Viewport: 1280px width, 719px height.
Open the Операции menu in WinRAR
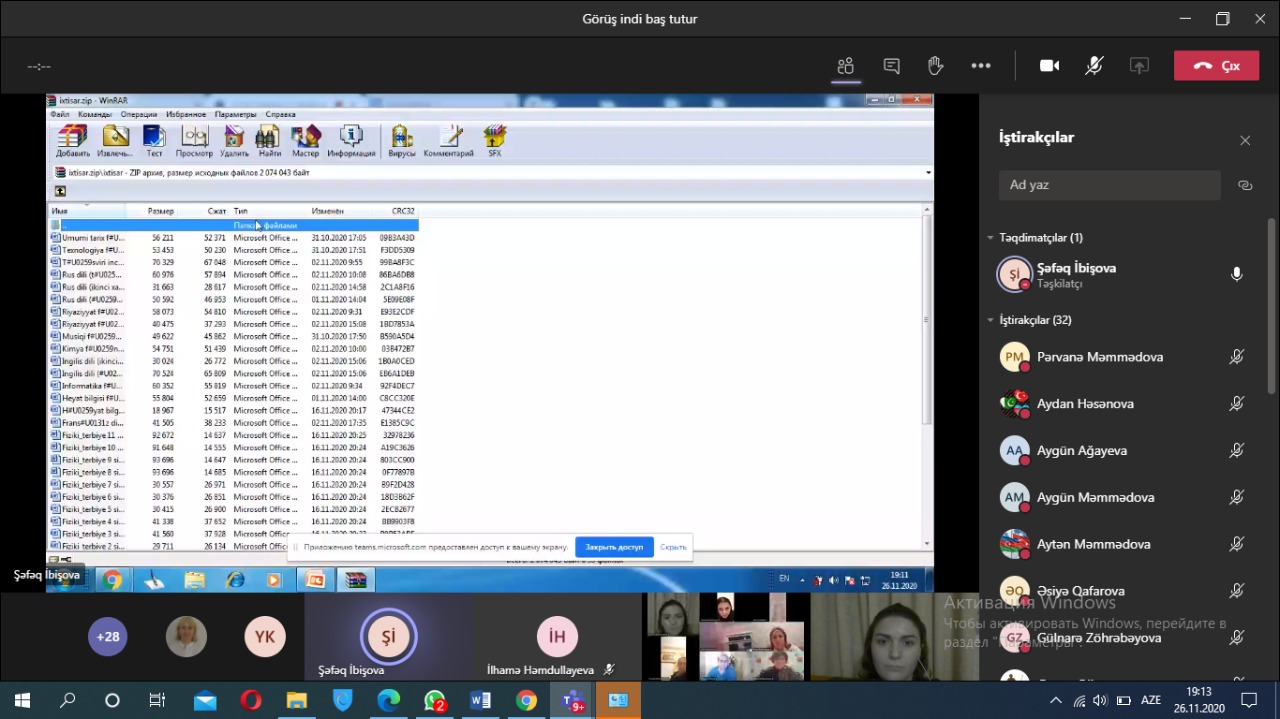(x=139, y=115)
